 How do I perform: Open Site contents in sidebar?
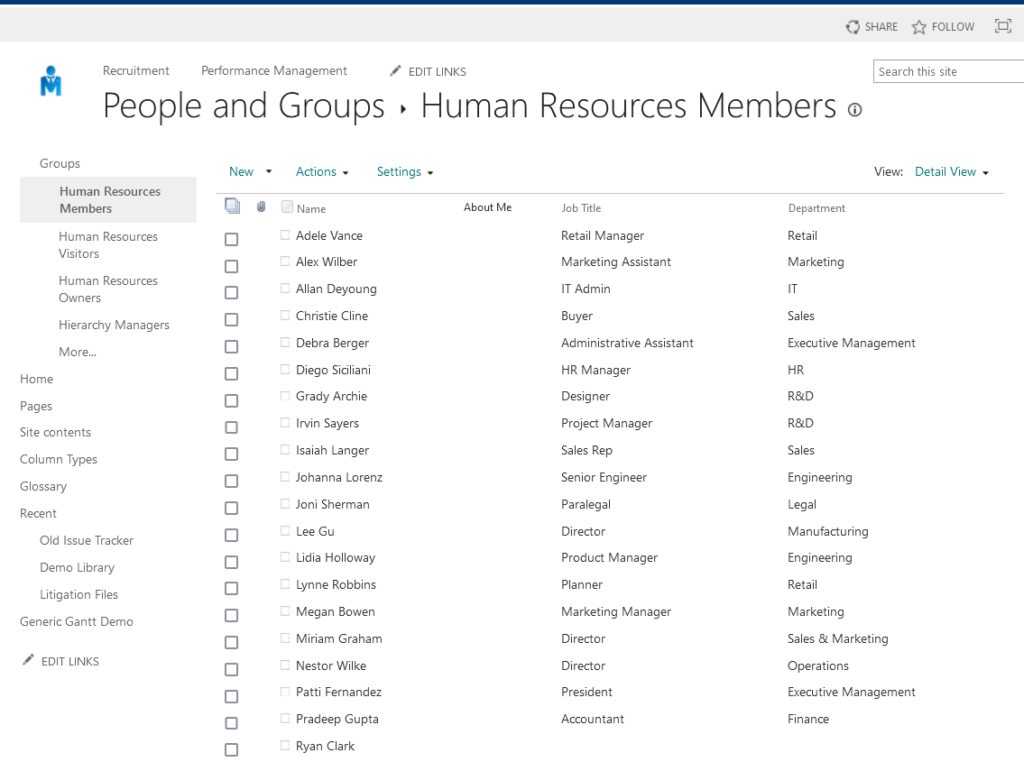[56, 432]
